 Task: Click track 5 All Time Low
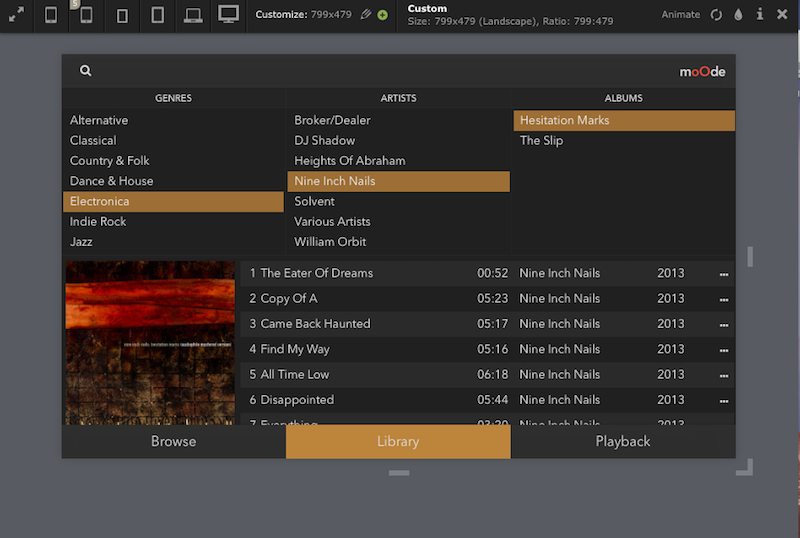point(487,375)
